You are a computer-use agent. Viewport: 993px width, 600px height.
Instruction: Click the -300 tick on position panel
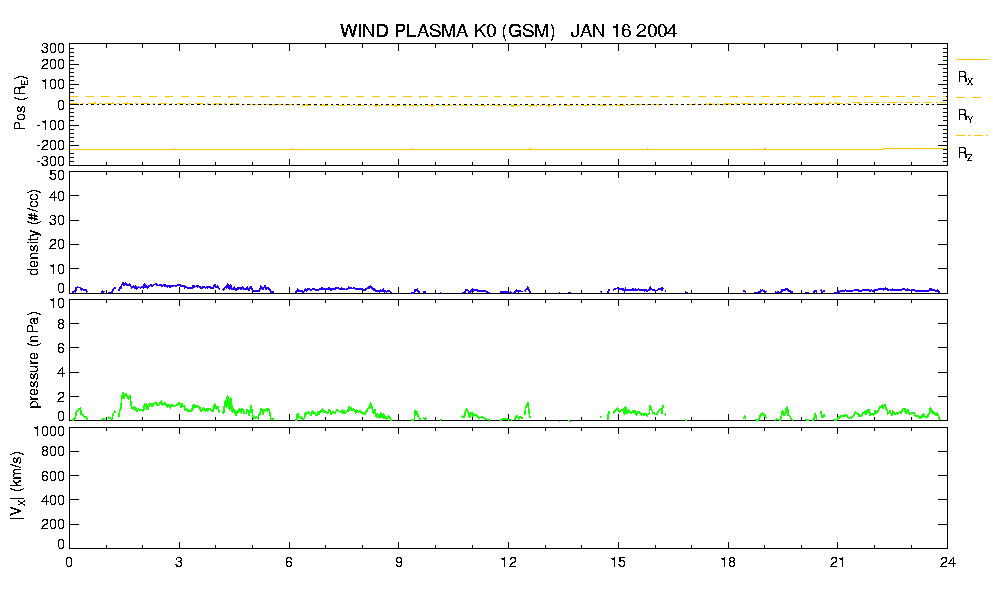(x=50, y=161)
